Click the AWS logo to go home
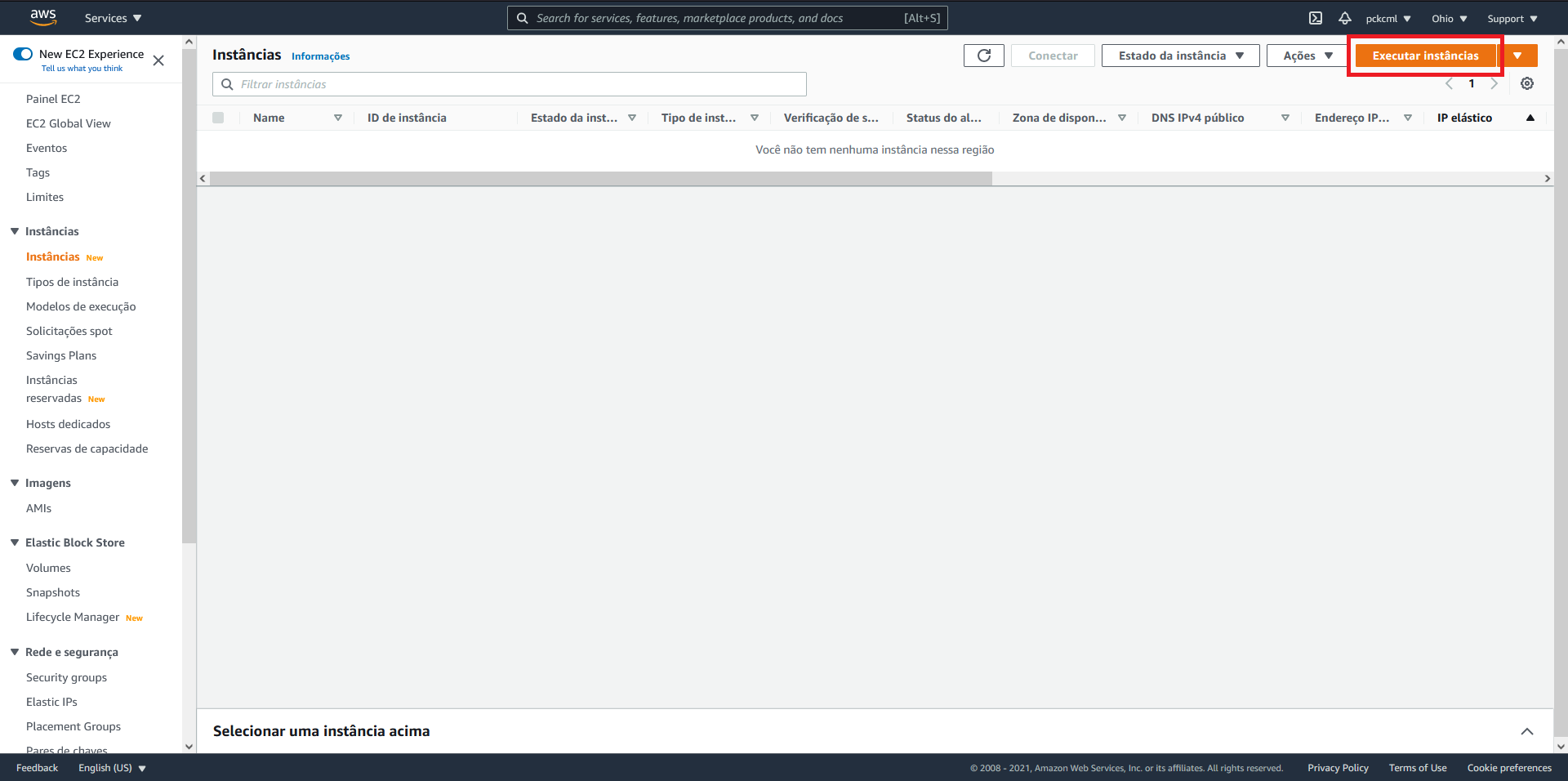This screenshot has height=781, width=1568. (42, 17)
